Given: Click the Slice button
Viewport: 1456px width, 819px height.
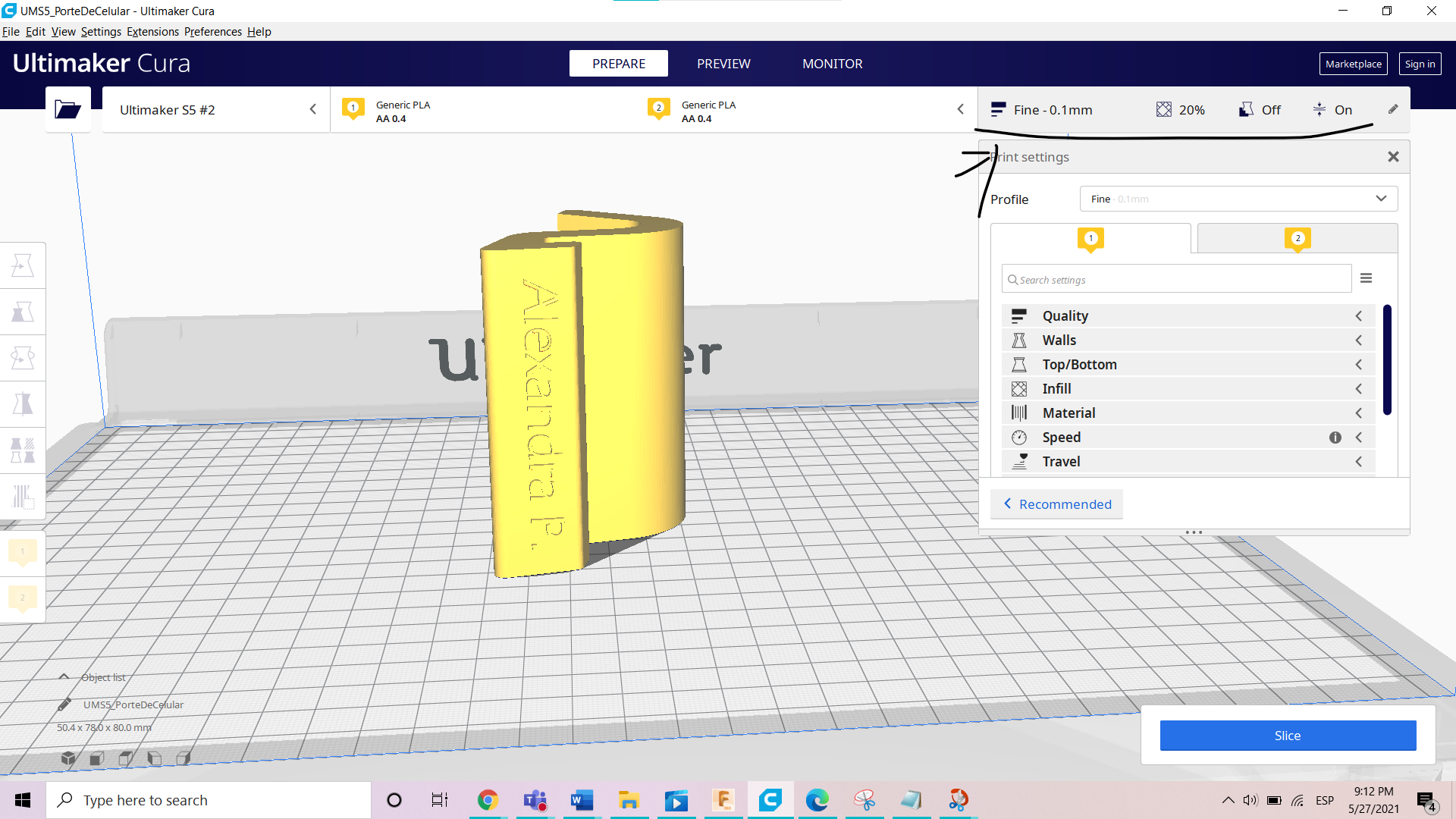Looking at the screenshot, I should pyautogui.click(x=1287, y=736).
